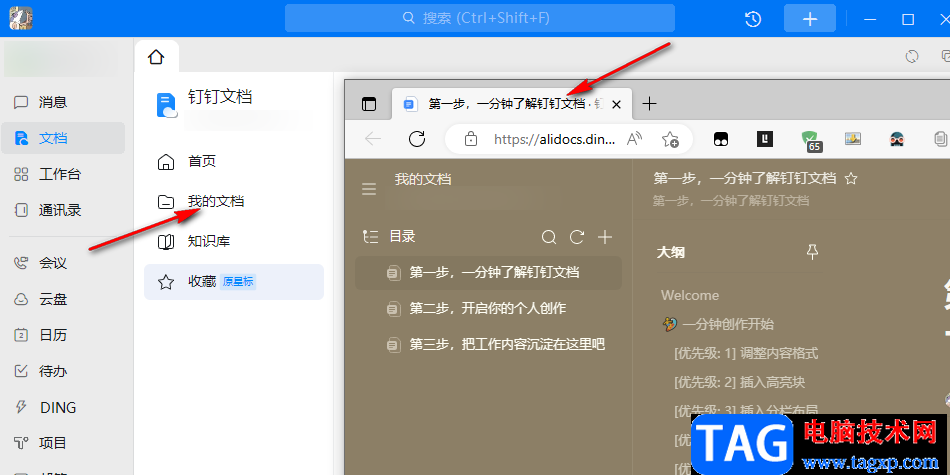Open 通讯录 contacts in the sidebar
Image resolution: width=950 pixels, height=475 pixels.
coord(63,210)
